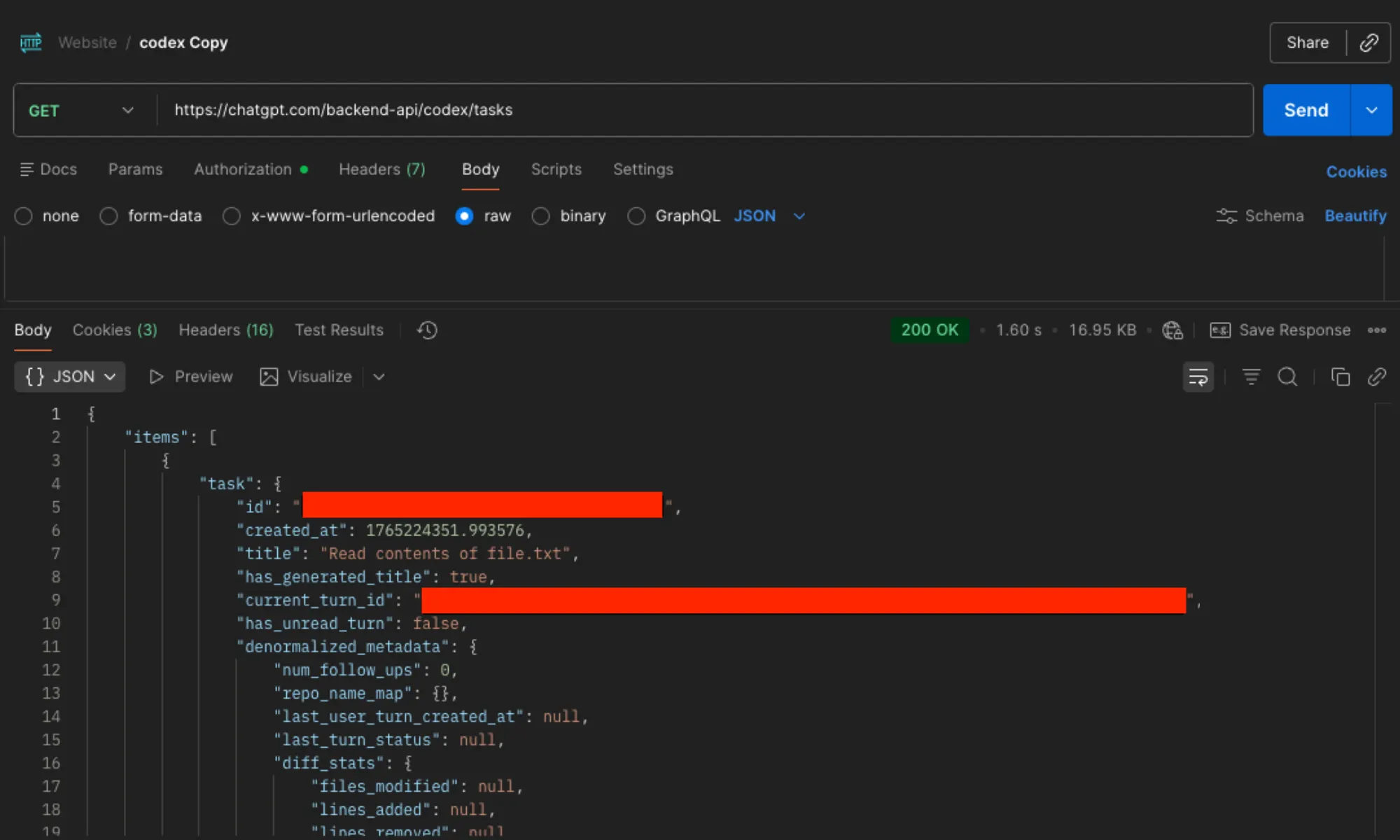The width and height of the screenshot is (1400, 840).
Task: Switch to the request Body tab
Action: (x=480, y=169)
